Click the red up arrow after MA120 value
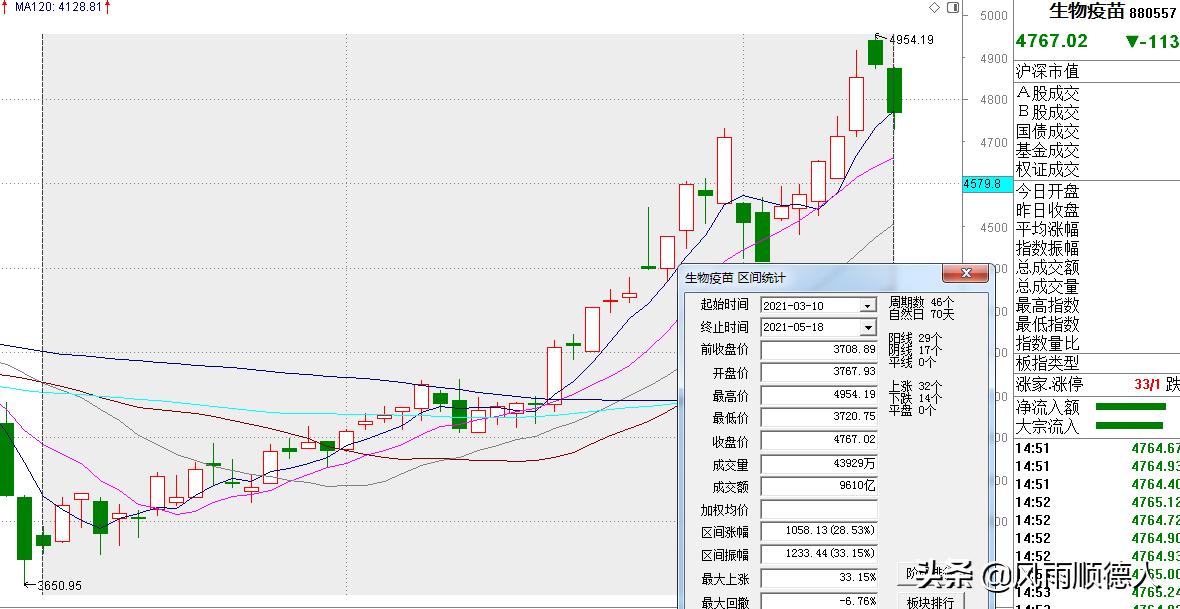Viewport: 1180px width, 609px height. [108, 7]
